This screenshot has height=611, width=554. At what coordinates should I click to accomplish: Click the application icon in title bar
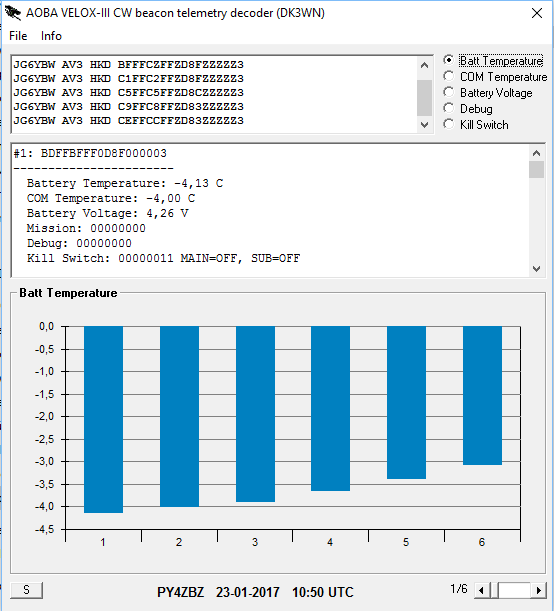pyautogui.click(x=12, y=13)
